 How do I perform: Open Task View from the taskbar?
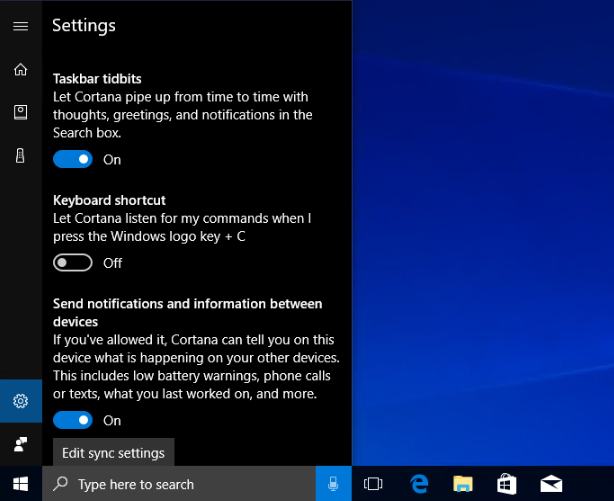pos(373,484)
